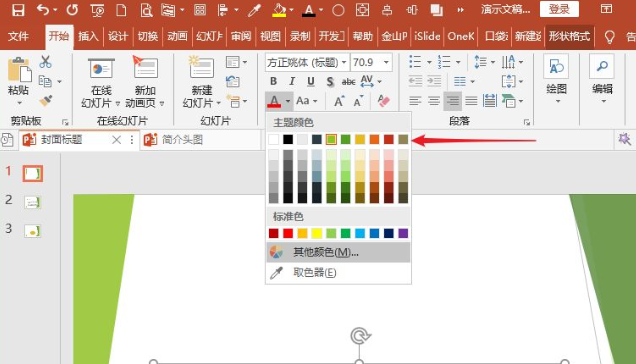Open the 文件 menu
636x364 pixels.
pos(18,37)
